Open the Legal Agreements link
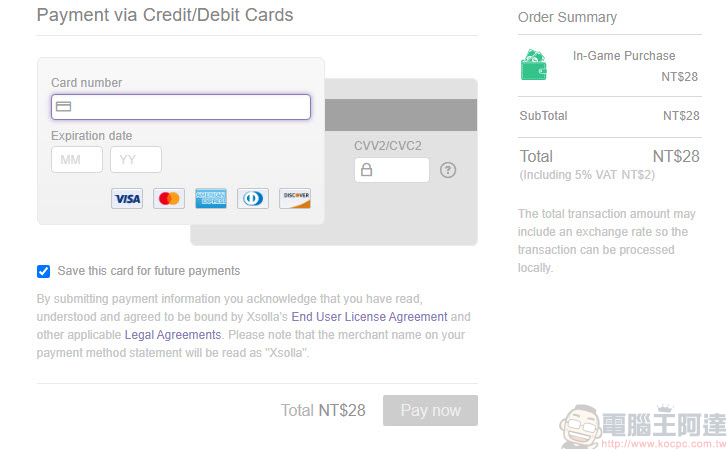 173,335
